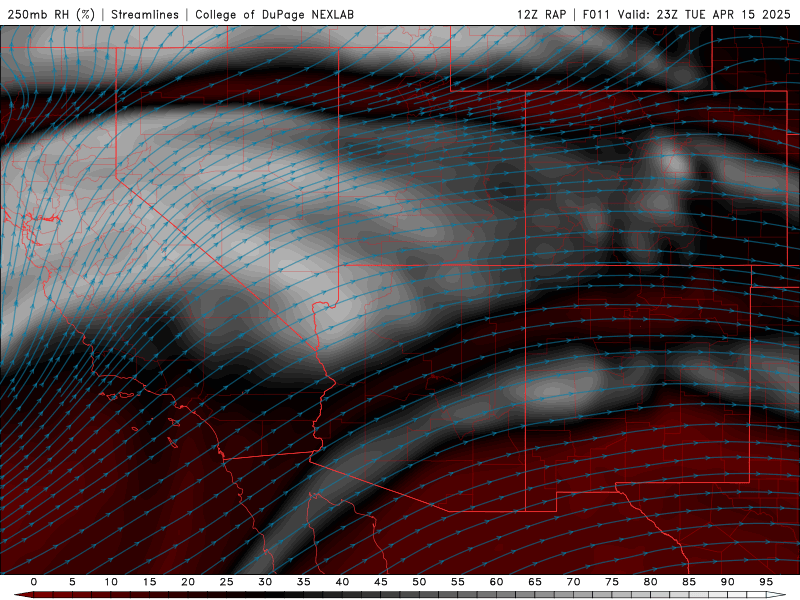Click the "75" color scale label
The width and height of the screenshot is (800, 600).
tap(612, 582)
